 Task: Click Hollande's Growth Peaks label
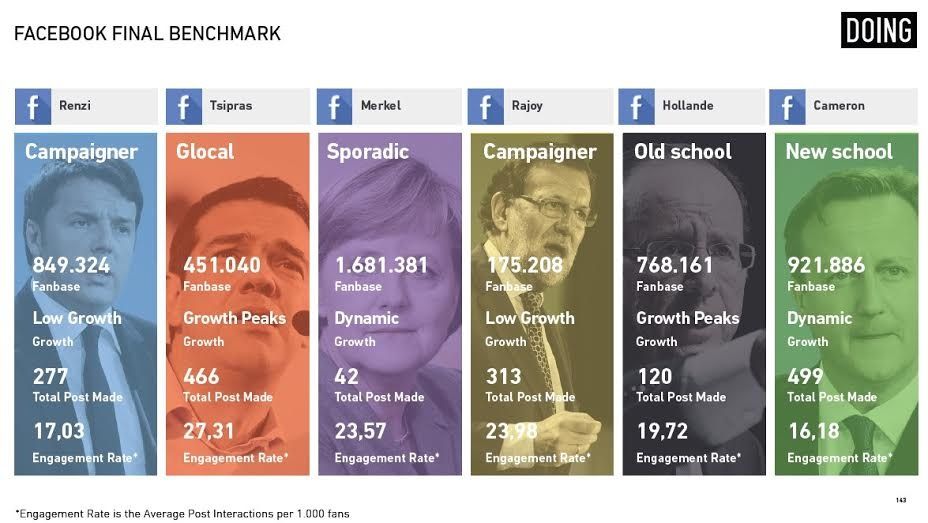click(x=687, y=318)
